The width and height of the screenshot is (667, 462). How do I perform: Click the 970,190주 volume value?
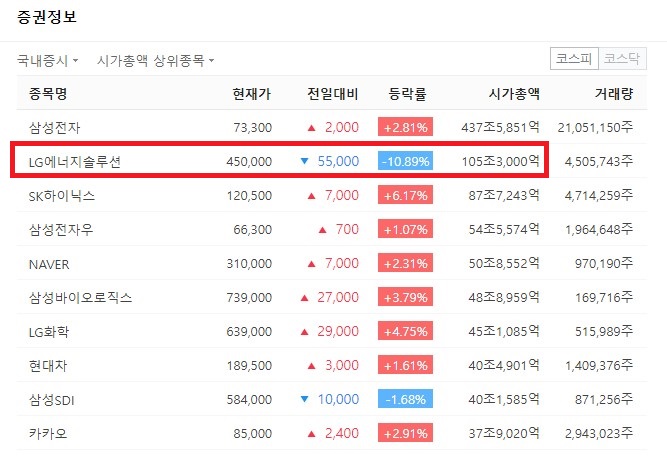coord(604,263)
